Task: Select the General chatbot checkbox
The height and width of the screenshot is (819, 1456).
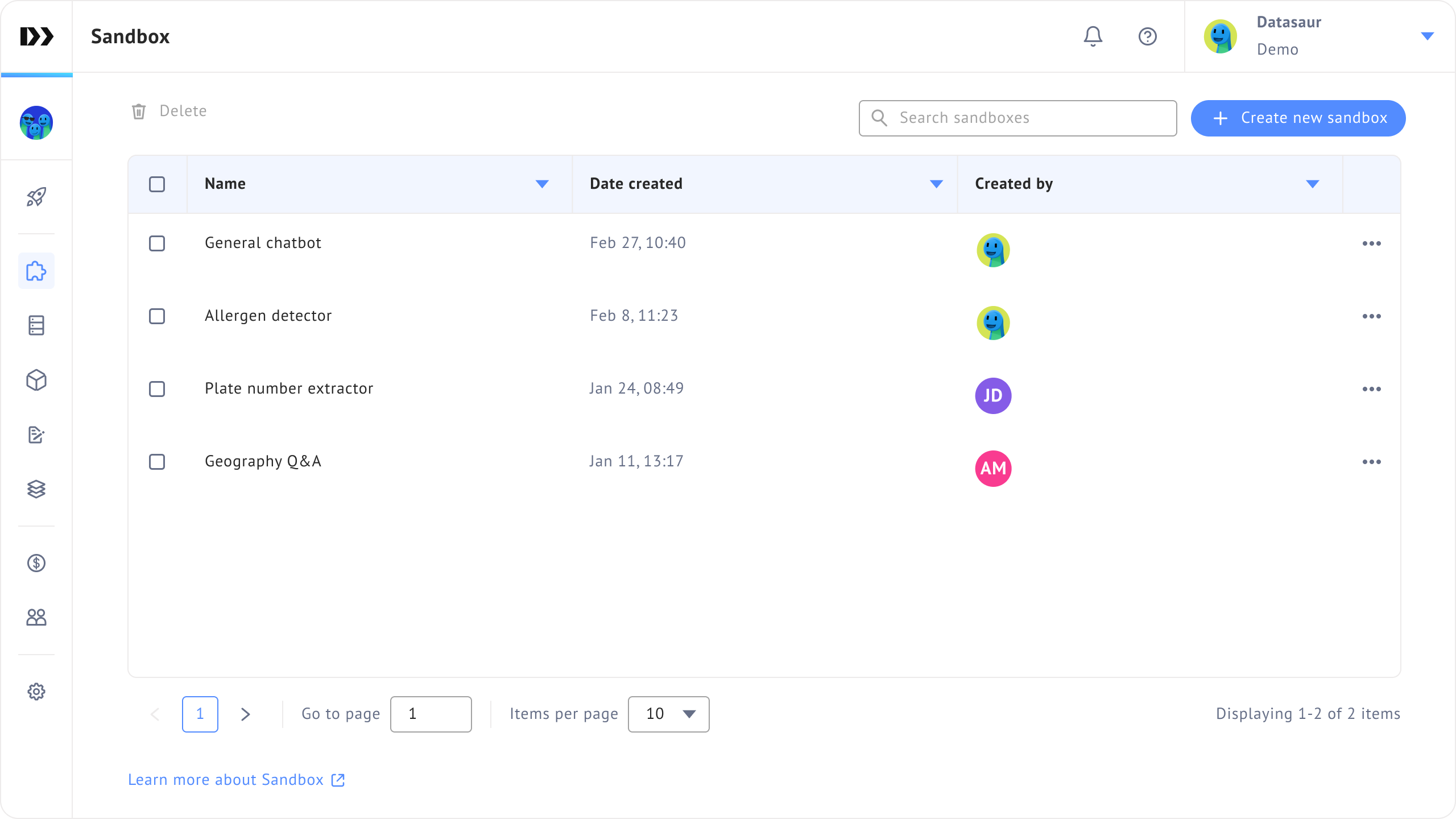Action: click(157, 243)
